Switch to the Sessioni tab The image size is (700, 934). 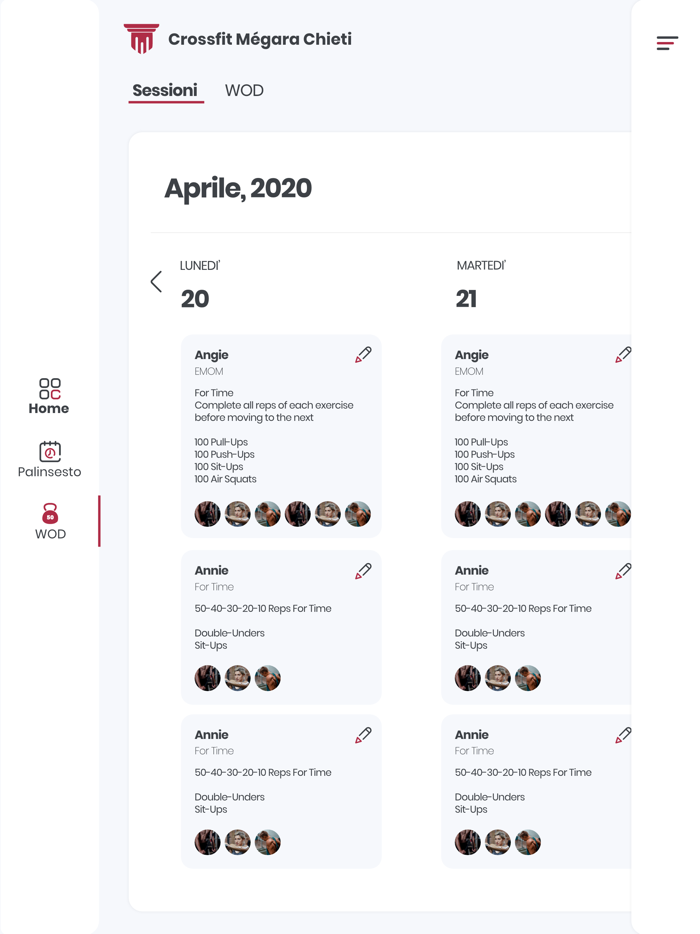pos(165,91)
